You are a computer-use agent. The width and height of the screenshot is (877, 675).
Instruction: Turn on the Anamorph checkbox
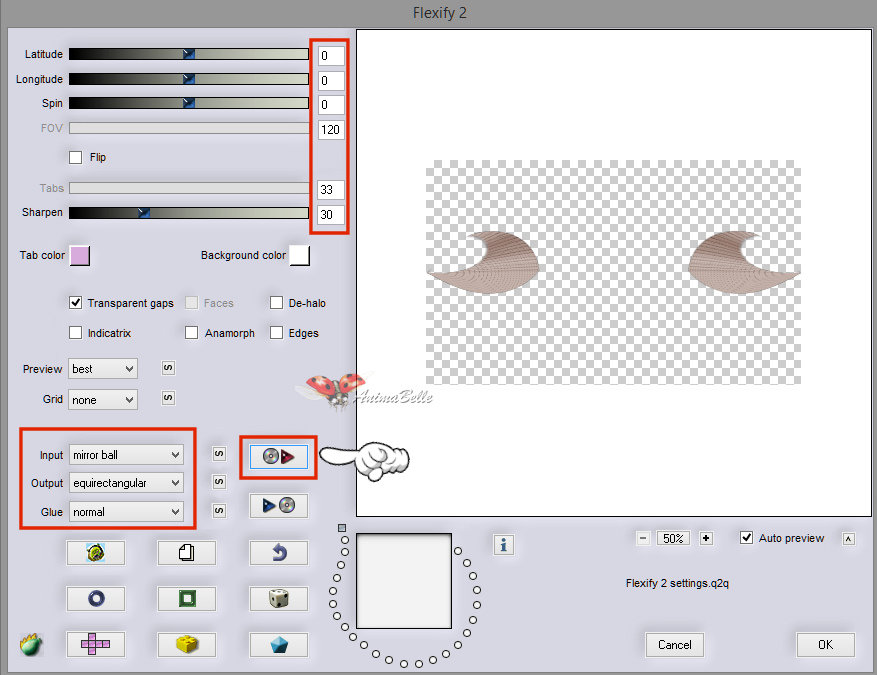point(191,333)
